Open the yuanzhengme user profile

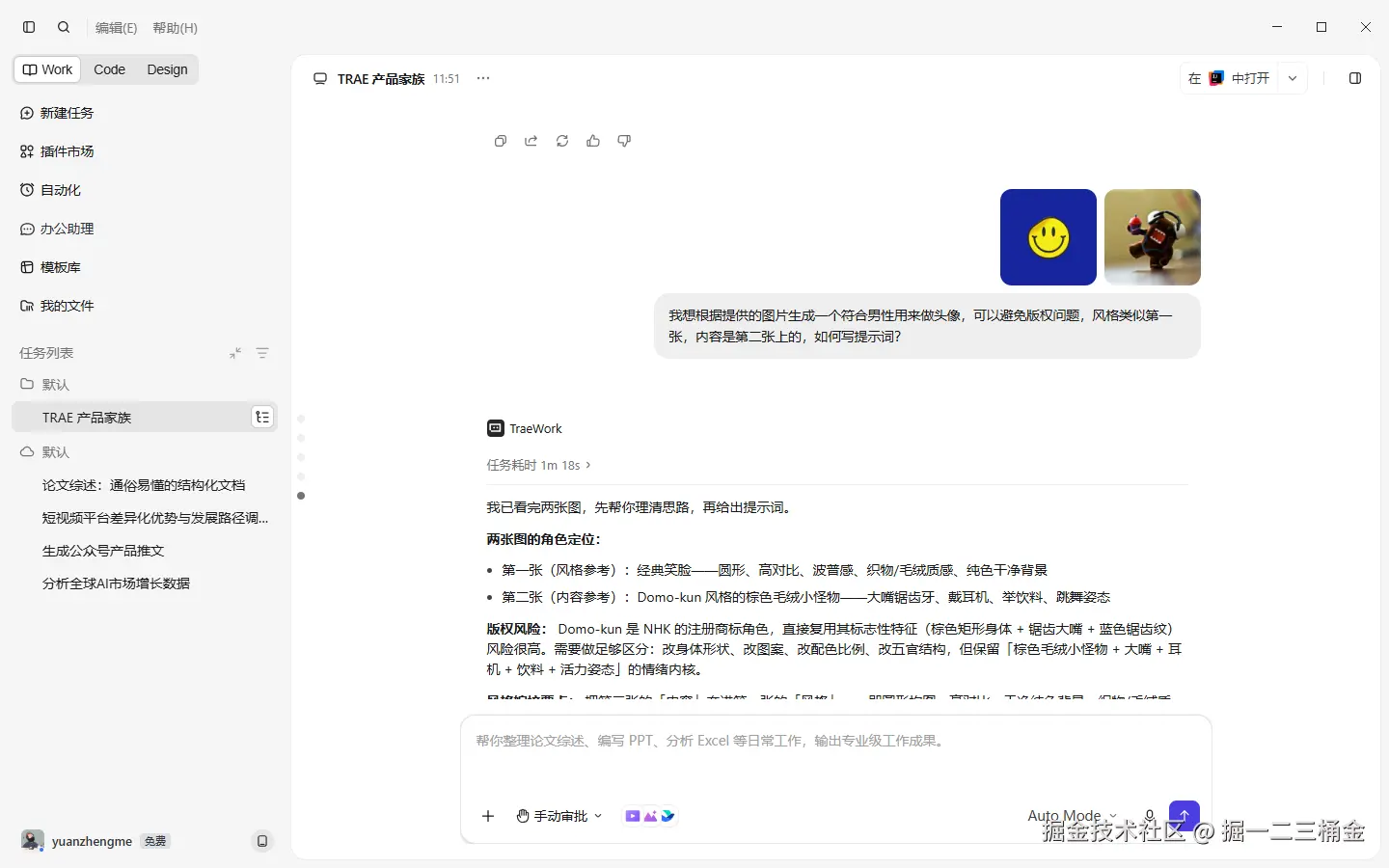point(77,841)
